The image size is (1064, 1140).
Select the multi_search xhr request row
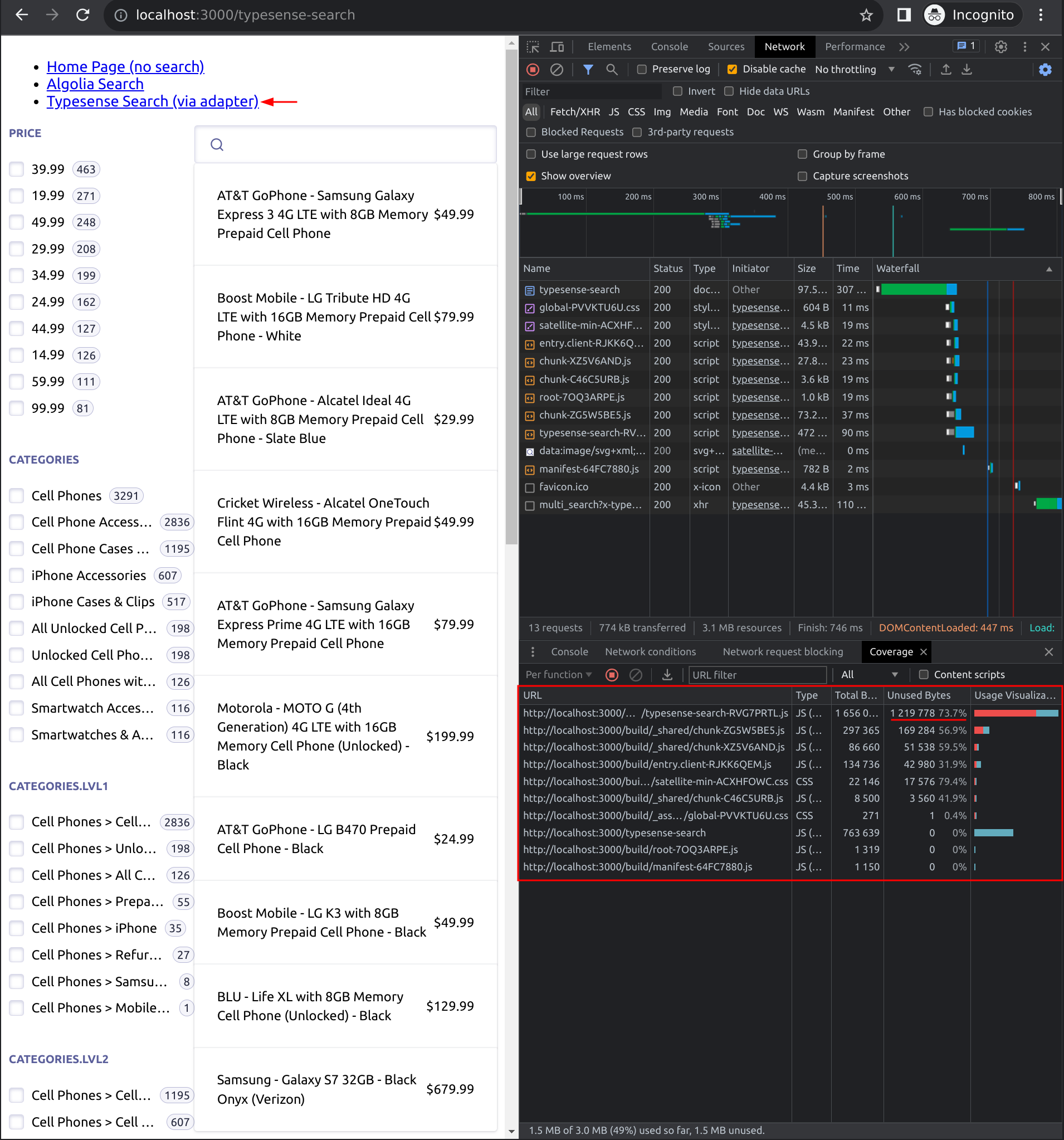point(791,505)
